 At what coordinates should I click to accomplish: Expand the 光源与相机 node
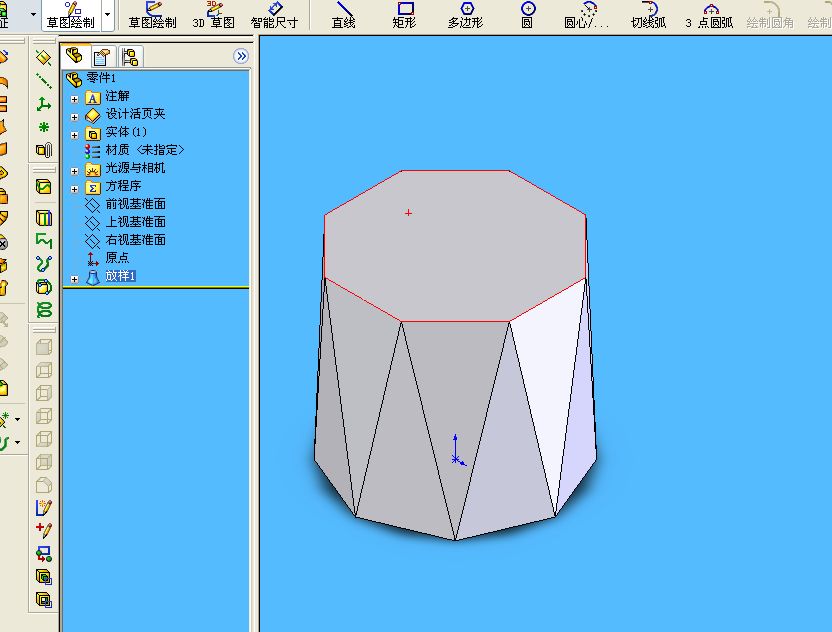74,171
